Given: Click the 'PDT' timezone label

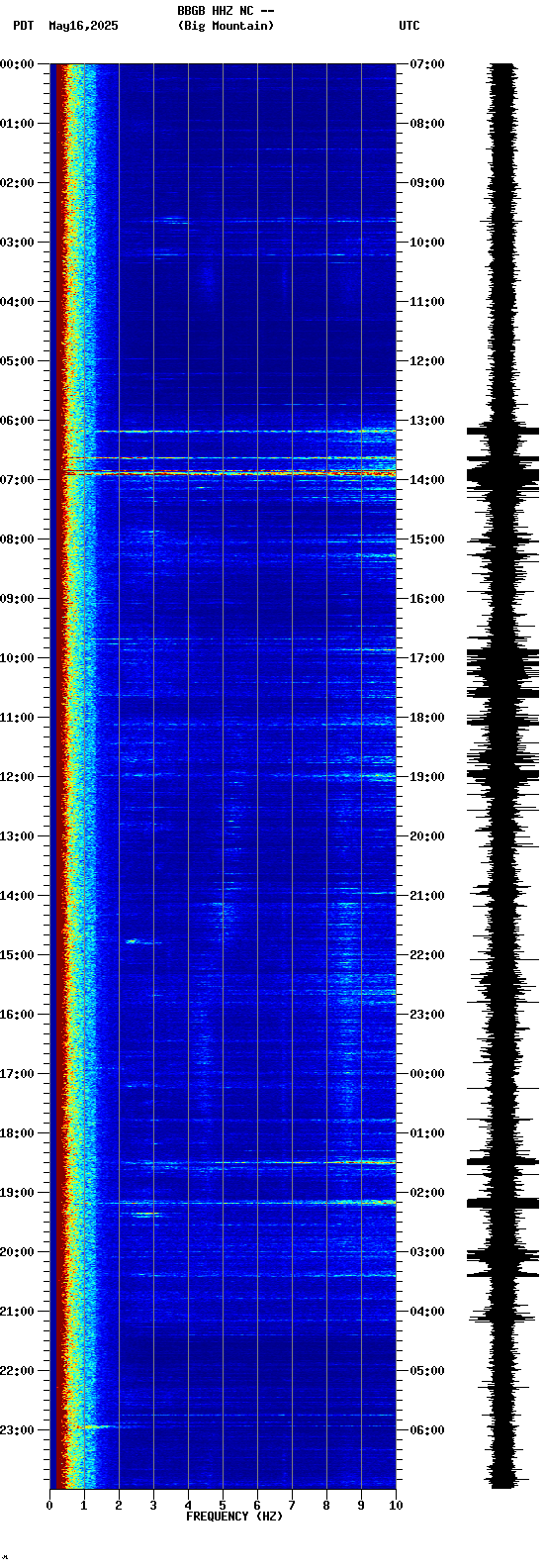Looking at the screenshot, I should pyautogui.click(x=23, y=26).
